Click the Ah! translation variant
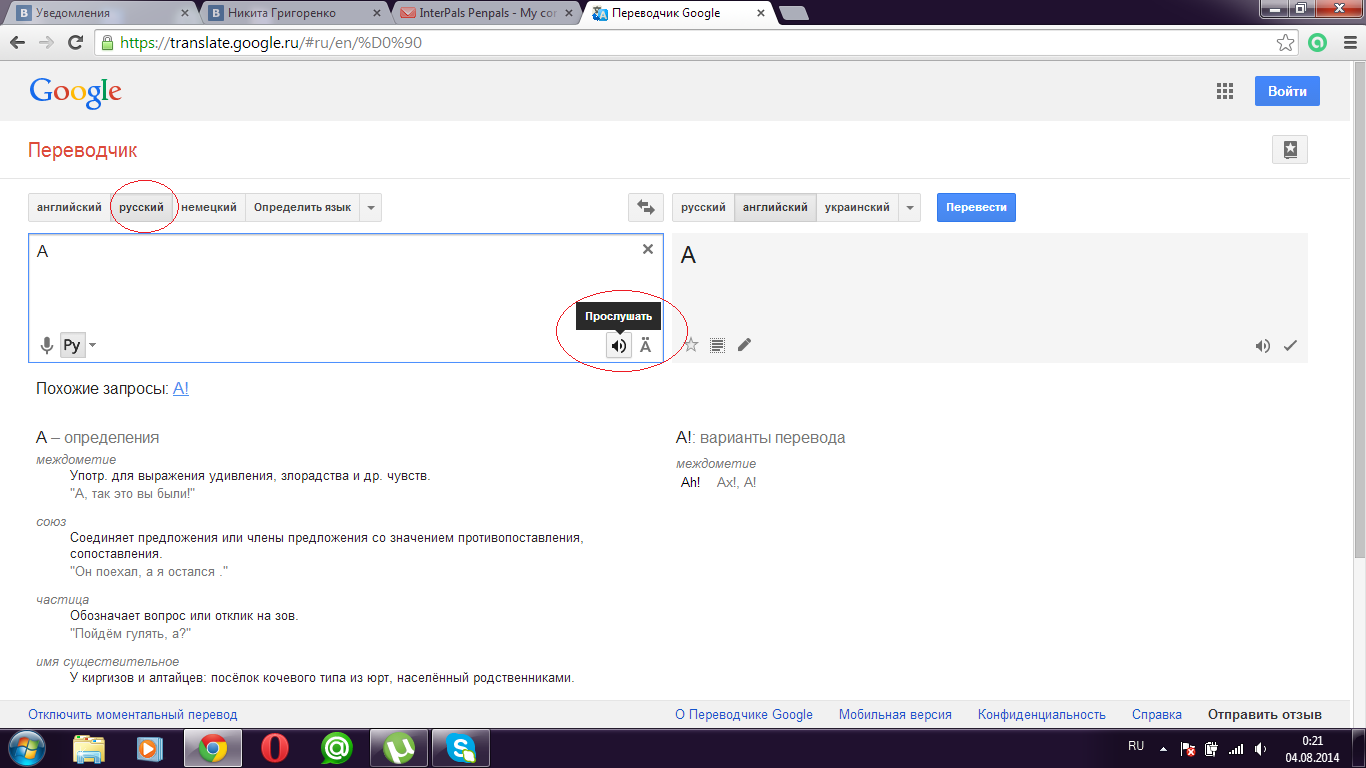1366x768 pixels. [x=691, y=483]
